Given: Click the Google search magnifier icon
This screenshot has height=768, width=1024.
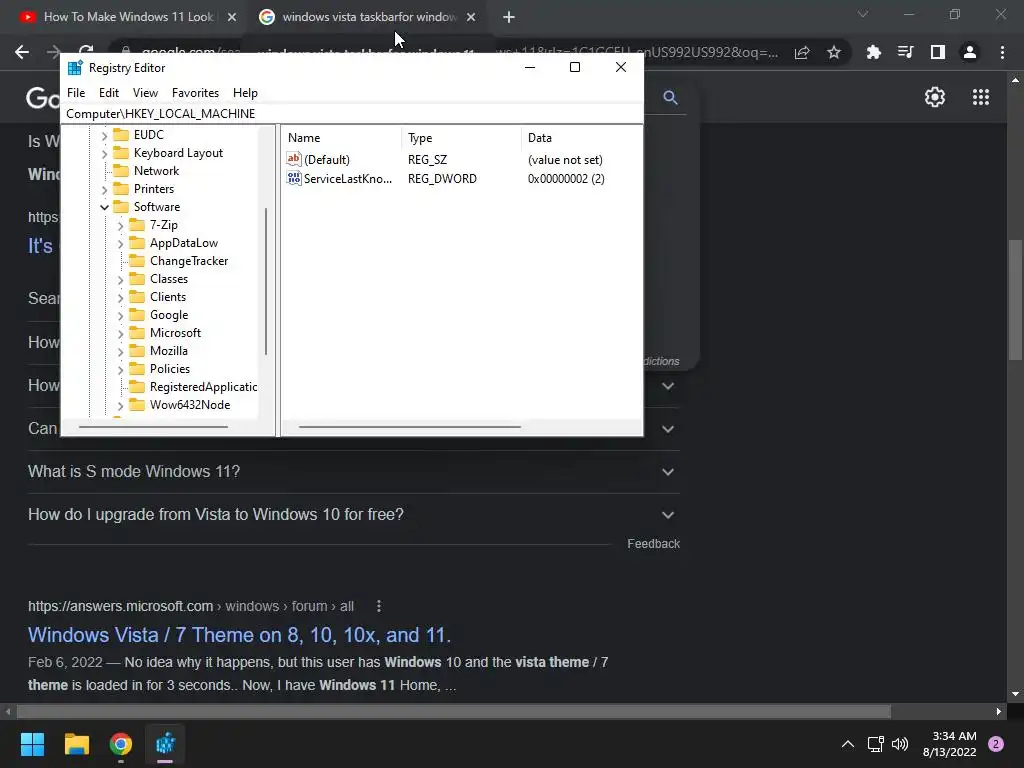Looking at the screenshot, I should click(x=670, y=97).
